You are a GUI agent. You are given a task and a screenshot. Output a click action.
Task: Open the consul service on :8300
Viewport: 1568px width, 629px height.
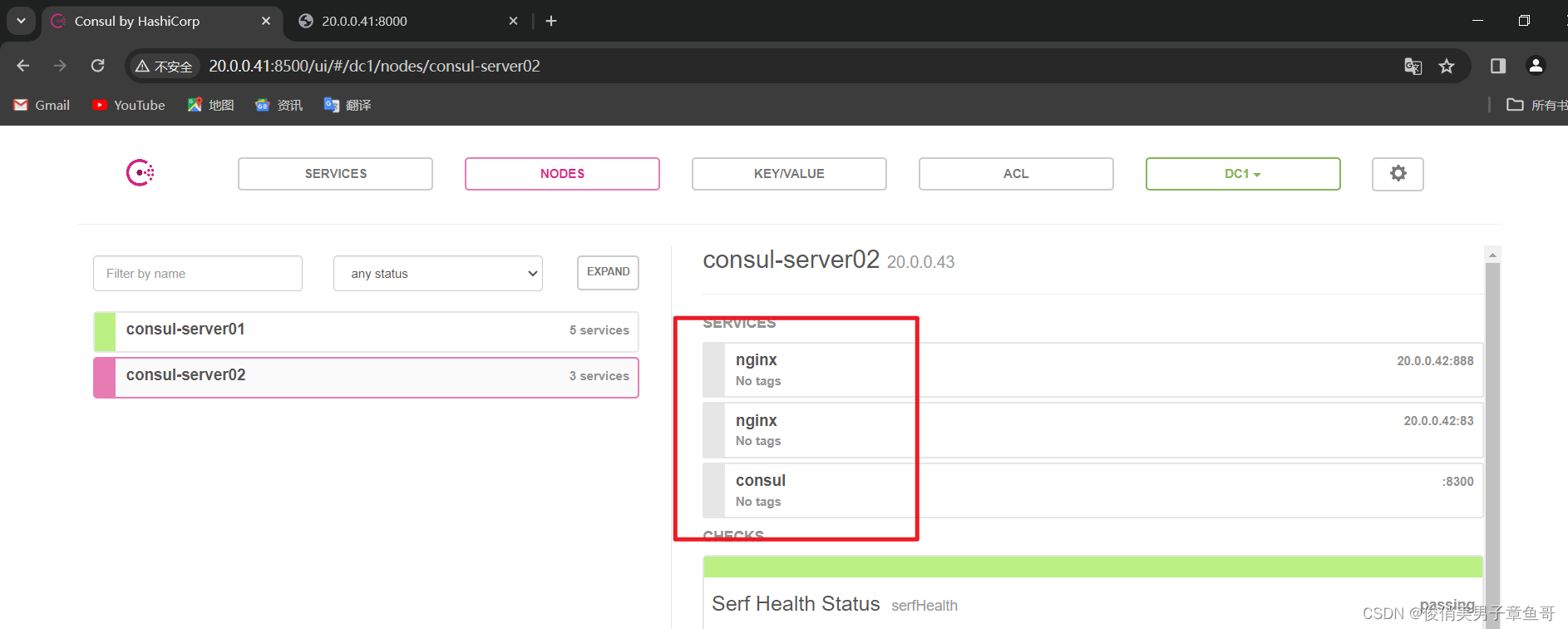click(x=1092, y=491)
